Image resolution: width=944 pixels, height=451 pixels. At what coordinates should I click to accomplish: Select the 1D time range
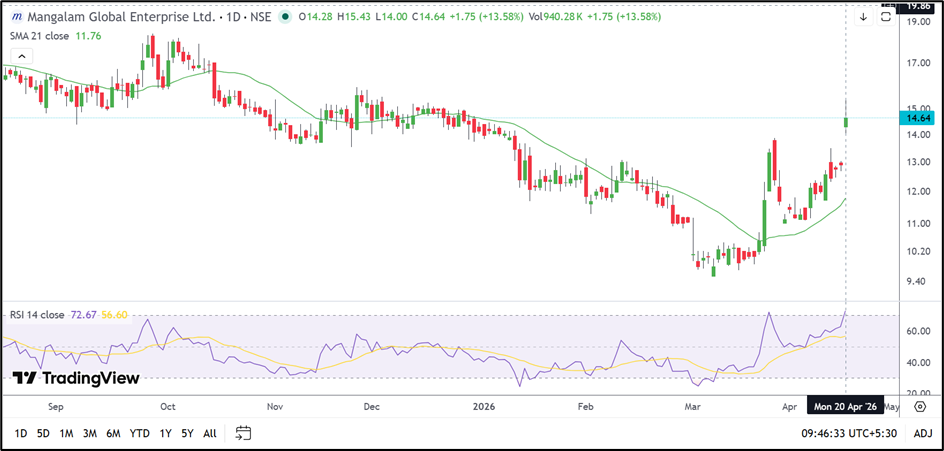tap(21, 433)
